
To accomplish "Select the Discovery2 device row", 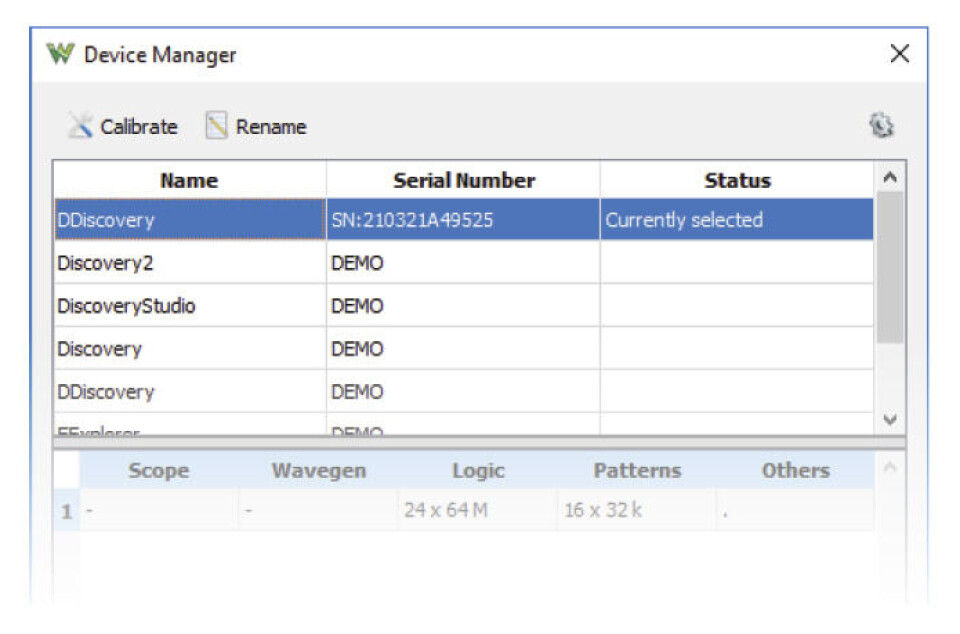I will (x=464, y=263).
